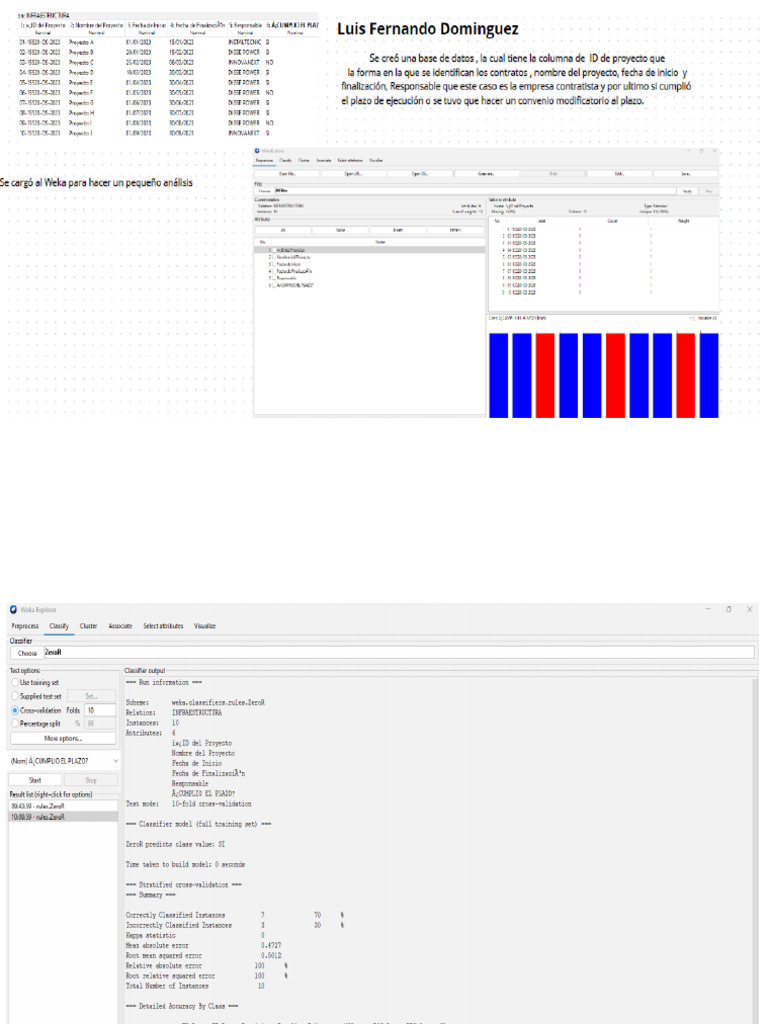
Task: Open the class attribute CUMPLIO EL PLAZO dropdown
Action: 64,761
